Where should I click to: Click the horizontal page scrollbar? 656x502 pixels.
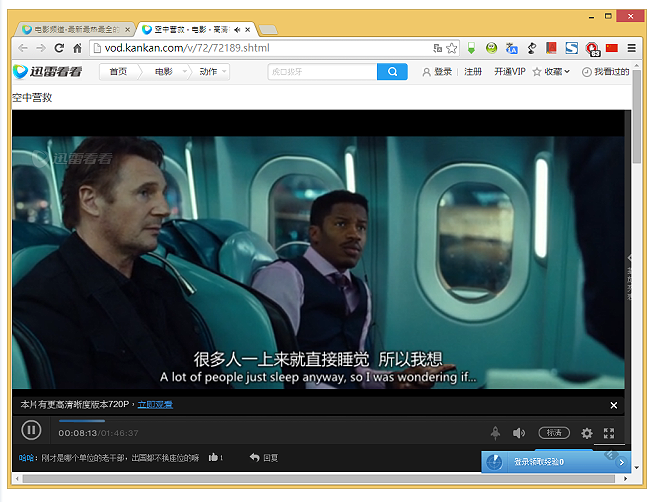(319, 479)
